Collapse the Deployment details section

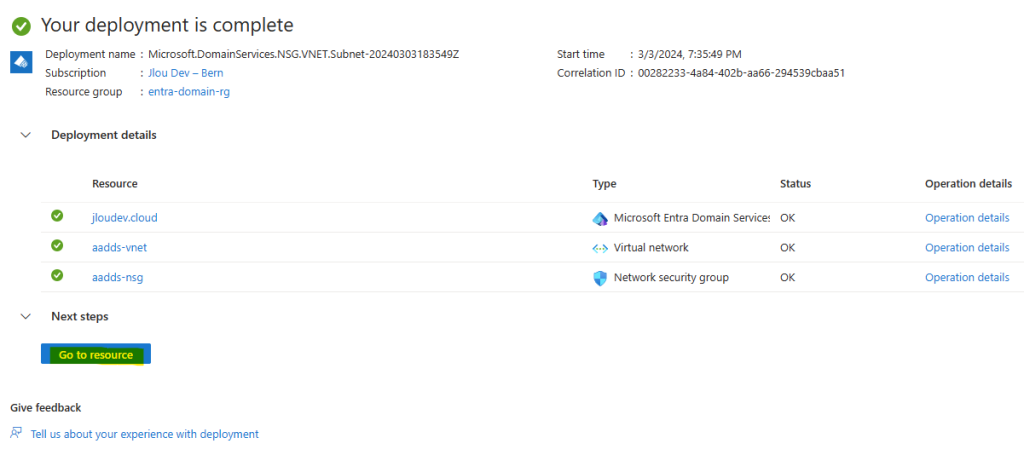tap(25, 135)
